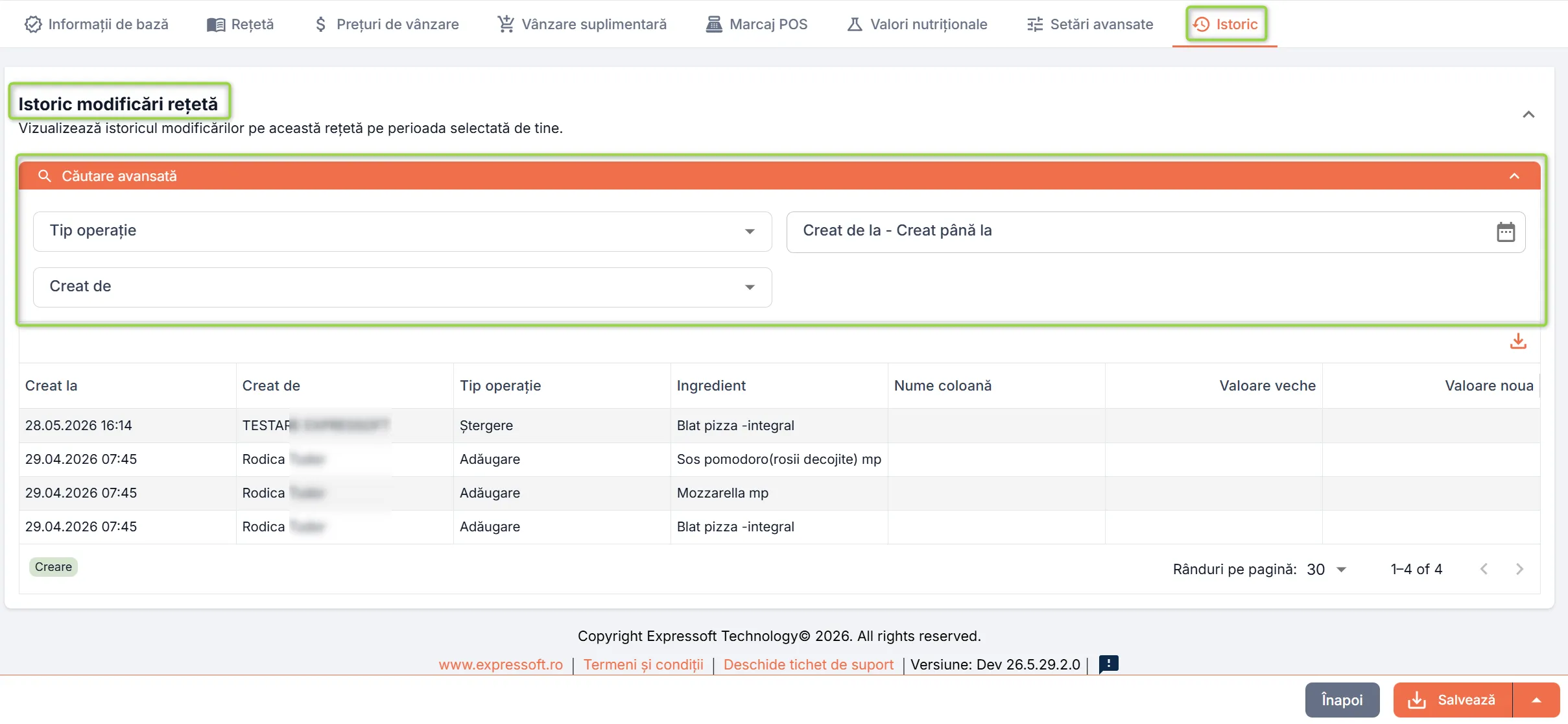This screenshot has height=724, width=1568.
Task: Open the Marcaj POS tab
Action: pyautogui.click(x=756, y=24)
